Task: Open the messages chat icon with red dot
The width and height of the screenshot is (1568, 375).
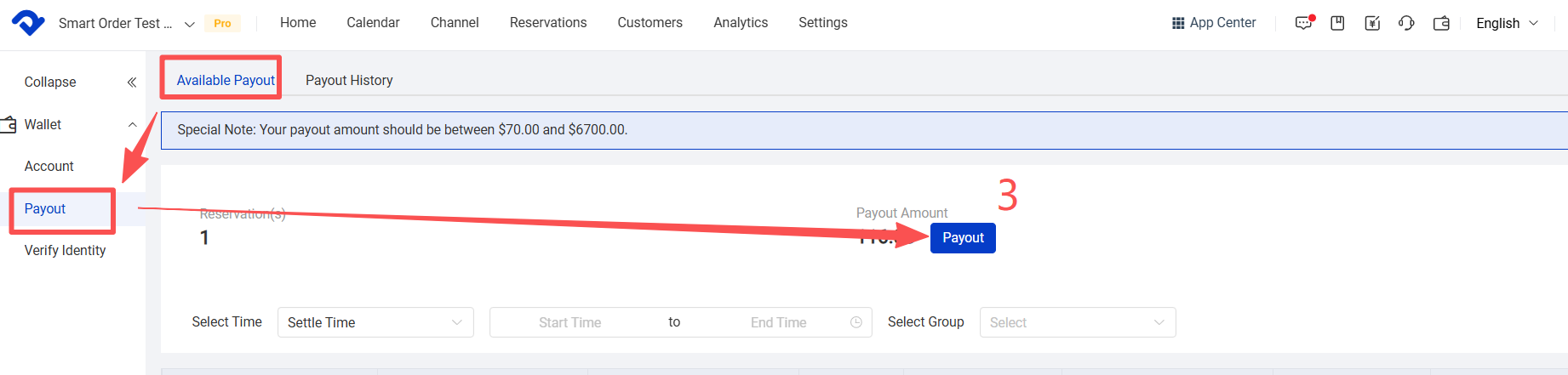Action: coord(1303,23)
